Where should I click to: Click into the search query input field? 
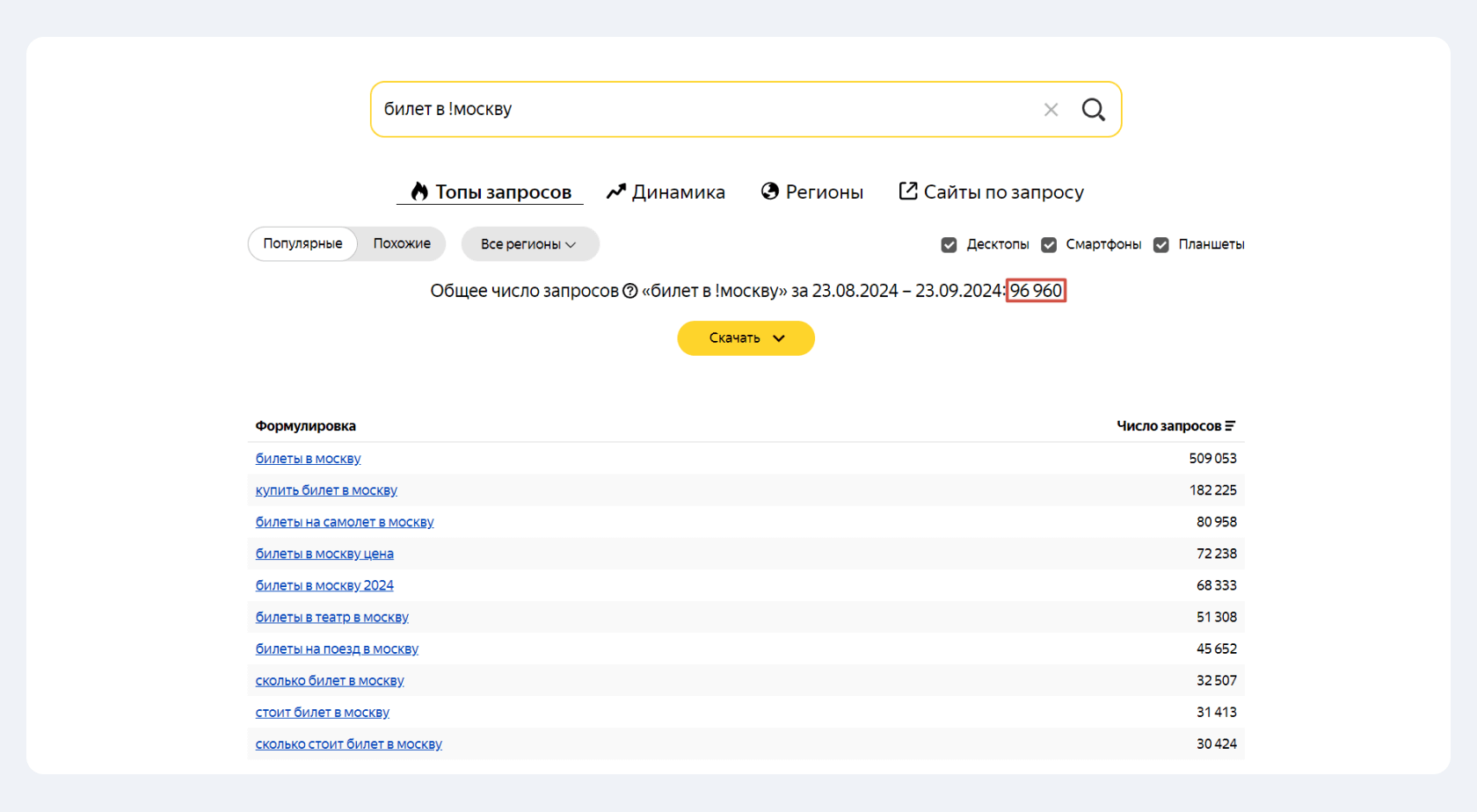click(703, 110)
